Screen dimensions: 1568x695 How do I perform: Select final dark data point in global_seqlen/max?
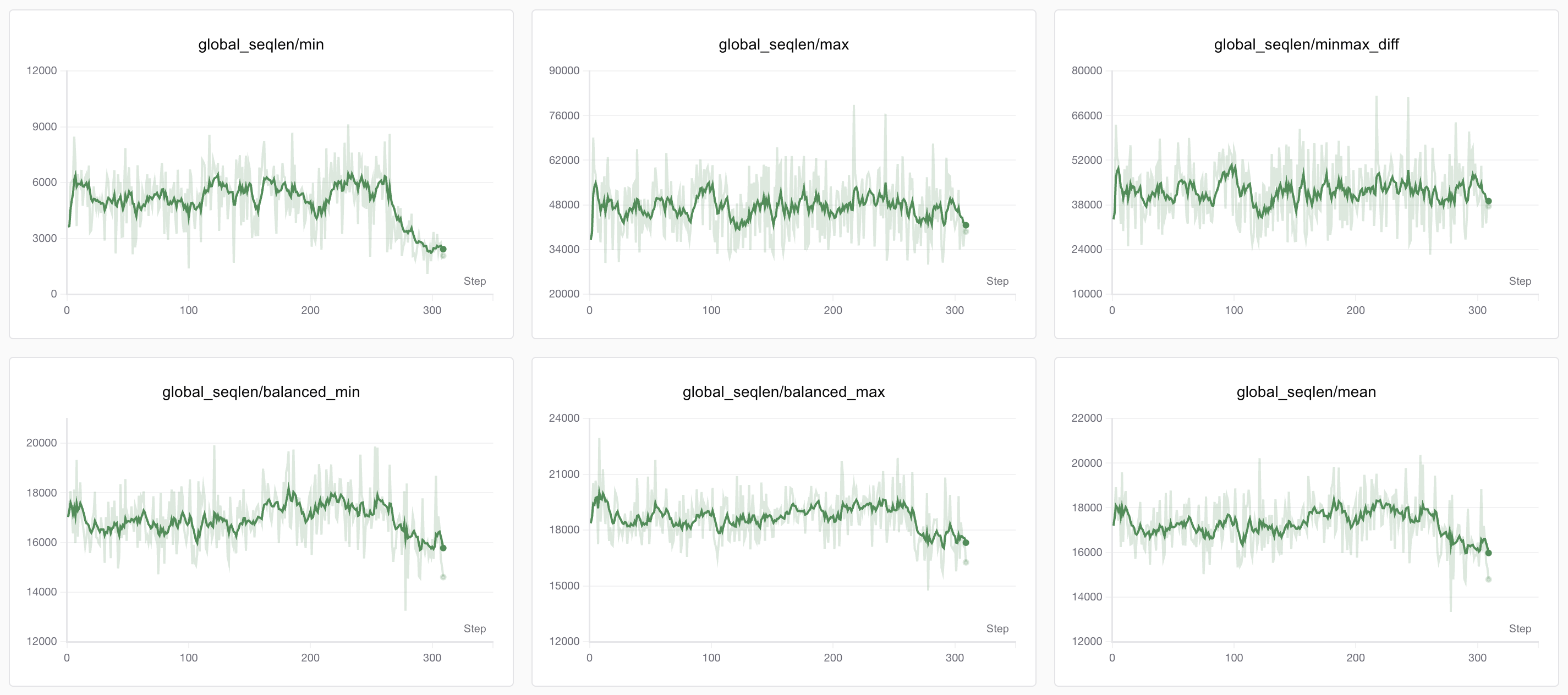[966, 225]
